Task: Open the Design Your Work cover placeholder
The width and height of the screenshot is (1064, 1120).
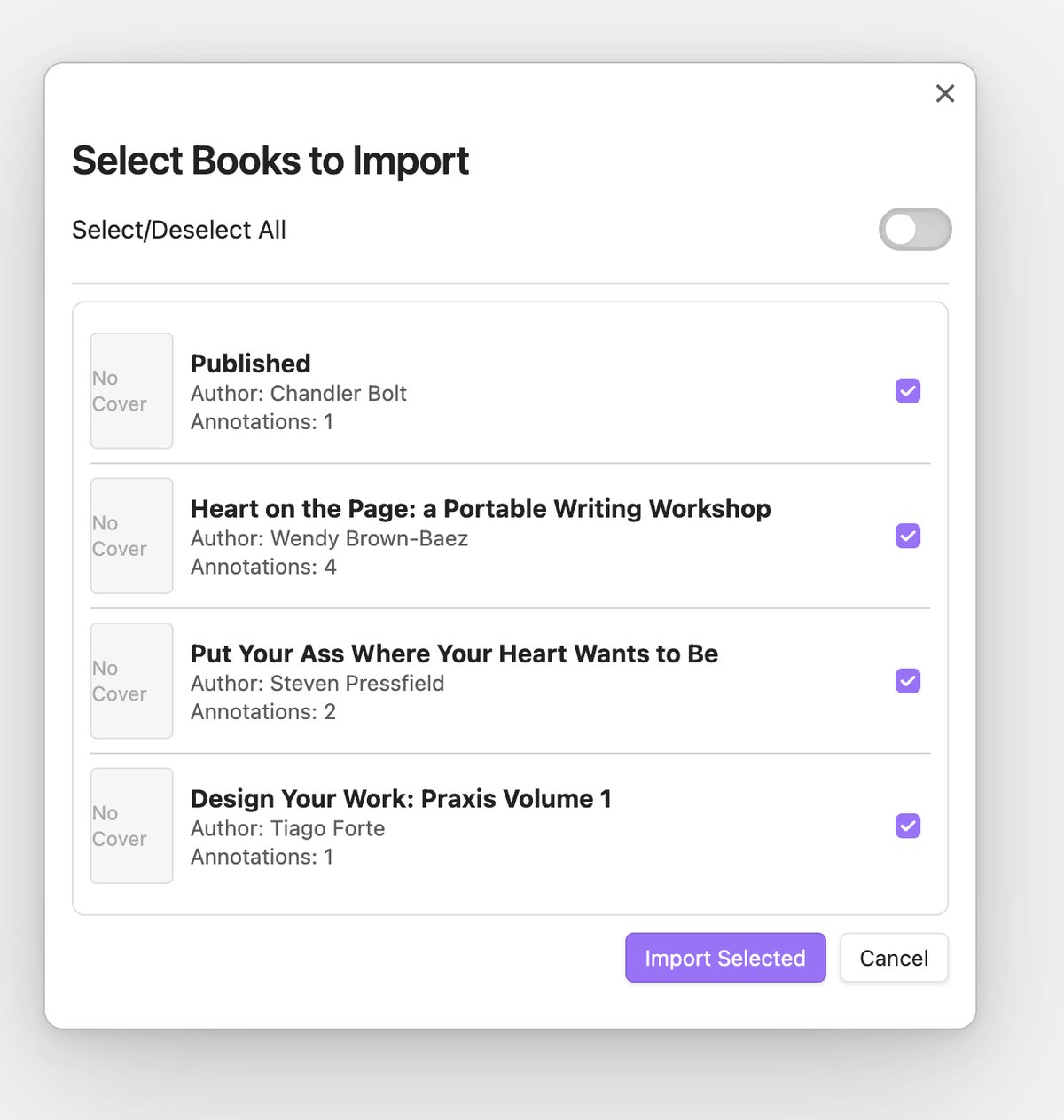Action: click(x=131, y=826)
